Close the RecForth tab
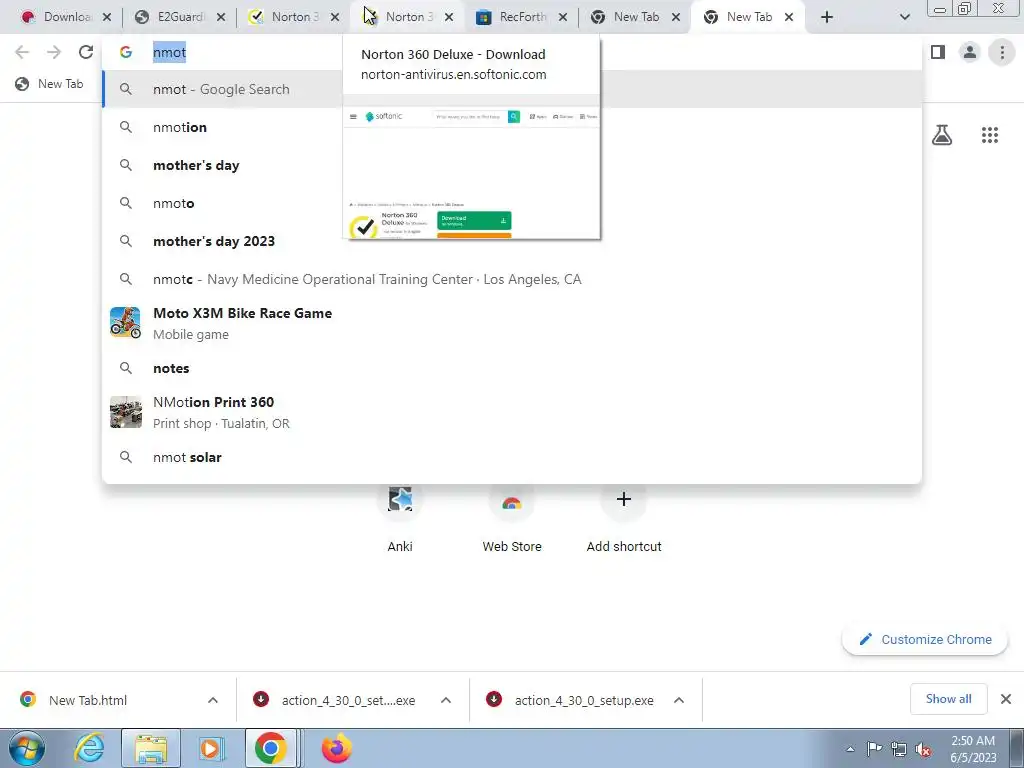Viewport: 1024px width, 768px height. [x=562, y=17]
